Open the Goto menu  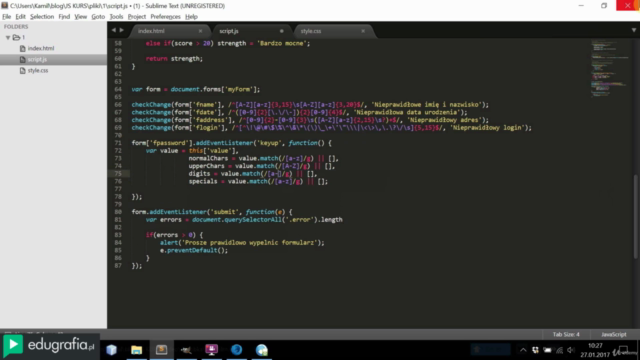tap(98, 17)
